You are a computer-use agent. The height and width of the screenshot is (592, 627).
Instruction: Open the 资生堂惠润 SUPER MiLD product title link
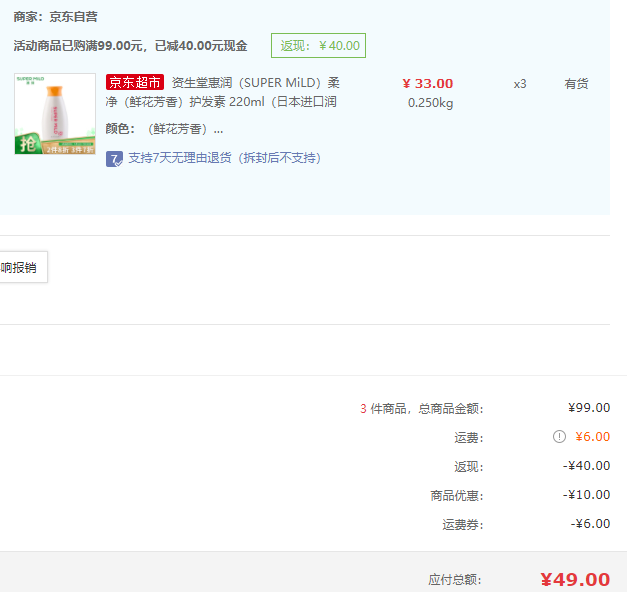click(x=222, y=92)
